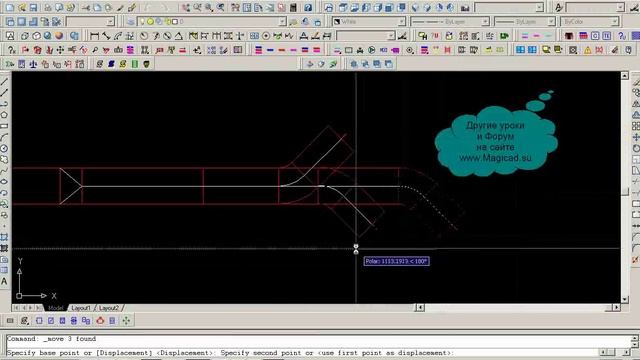Select the Spline curve draw tool
Viewport: 640px width, 360px height.
pos(4,171)
